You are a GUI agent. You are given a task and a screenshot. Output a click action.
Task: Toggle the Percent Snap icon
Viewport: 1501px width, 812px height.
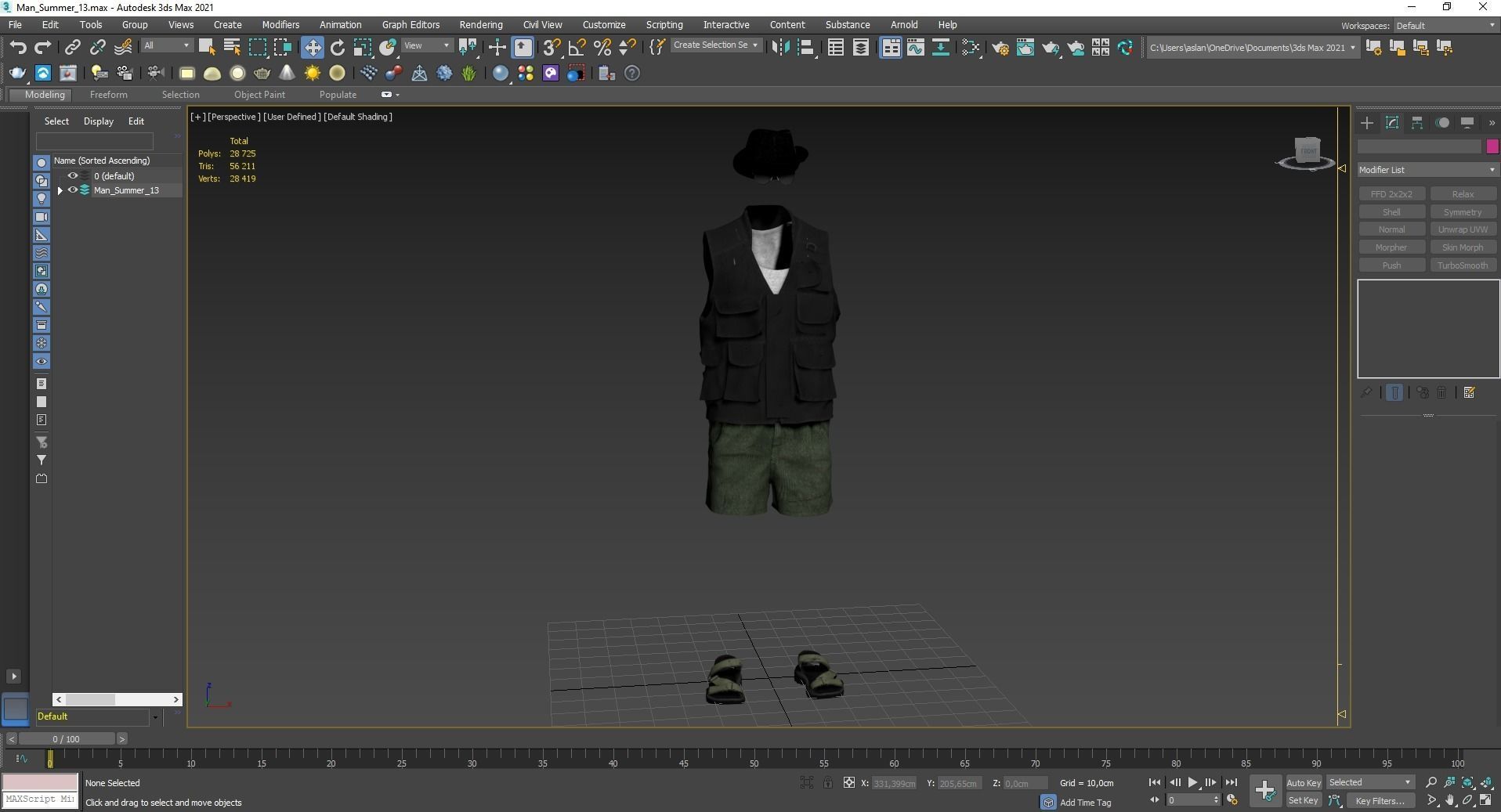602,48
